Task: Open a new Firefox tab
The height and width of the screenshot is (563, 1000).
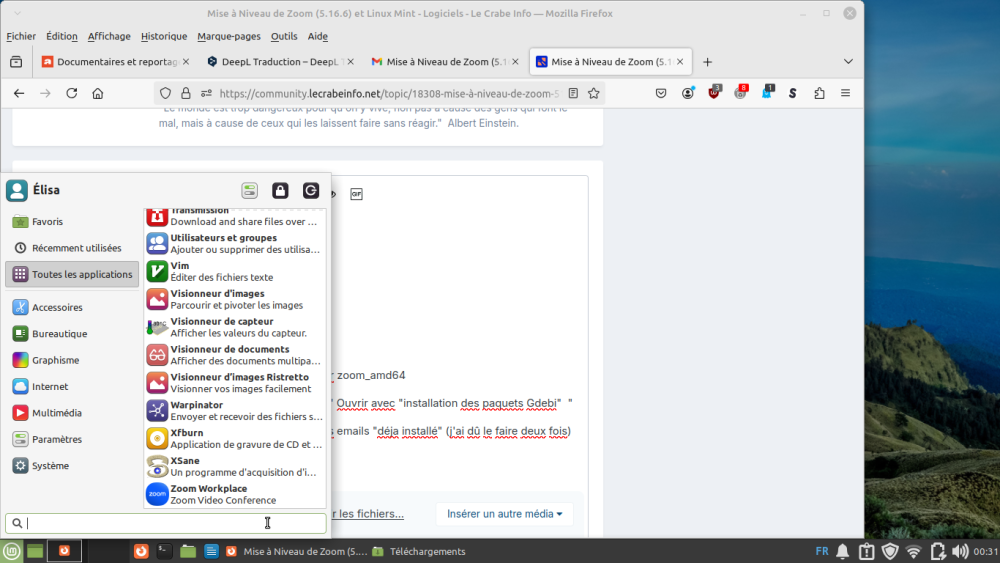Action: click(707, 62)
